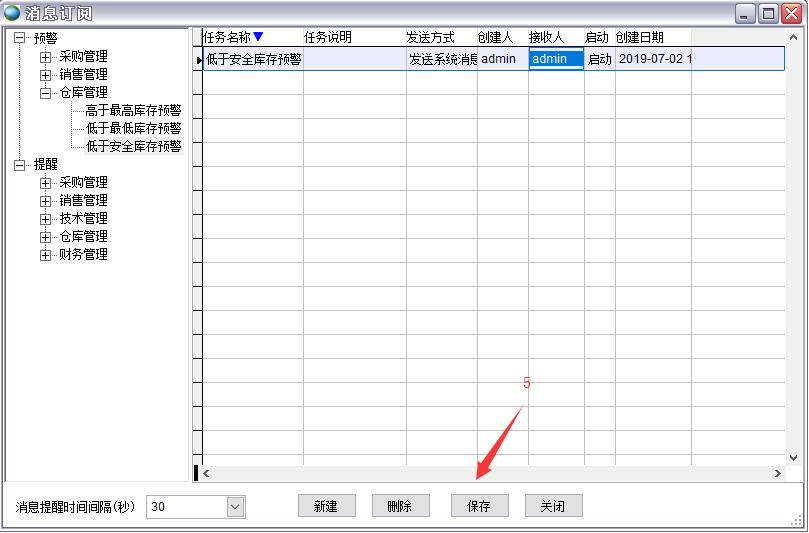Select the 高于最高库存预警 tree item
The width and height of the screenshot is (809, 533).
pos(133,111)
